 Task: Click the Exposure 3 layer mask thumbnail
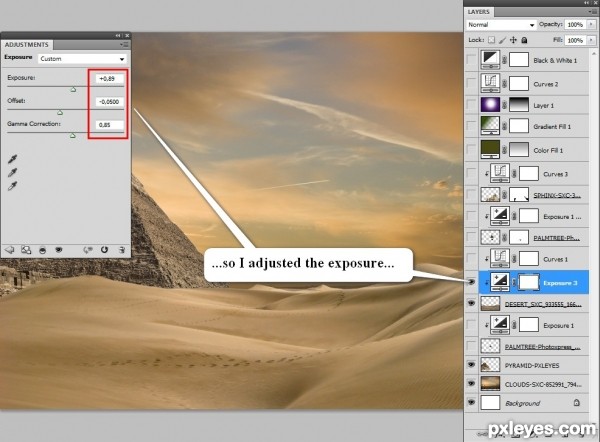[x=528, y=283]
